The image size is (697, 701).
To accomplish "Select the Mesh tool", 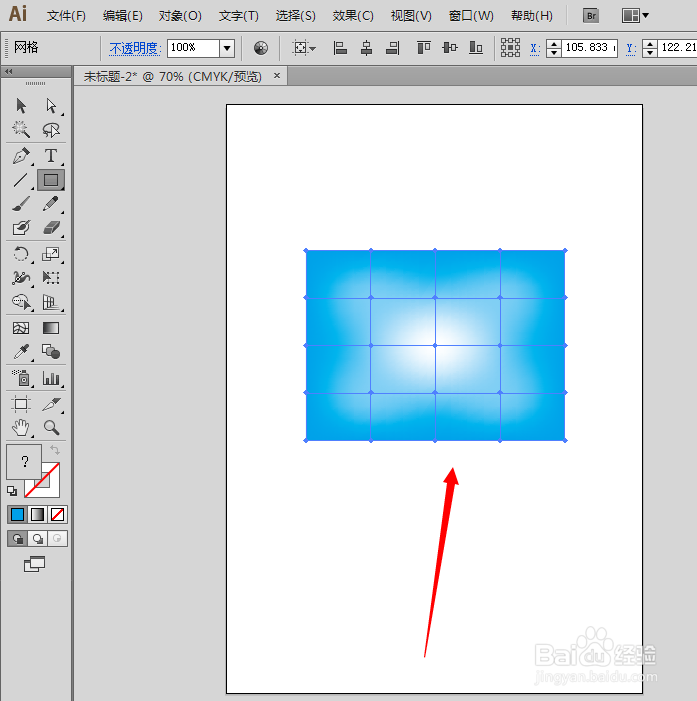I will coord(21,329).
